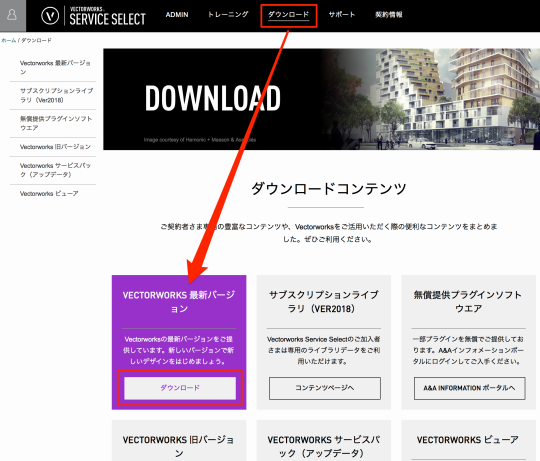Viewport: 540px width, 461px height.
Task: Select the VECTORWORKS 旧バージョン card title
Action: click(178, 446)
